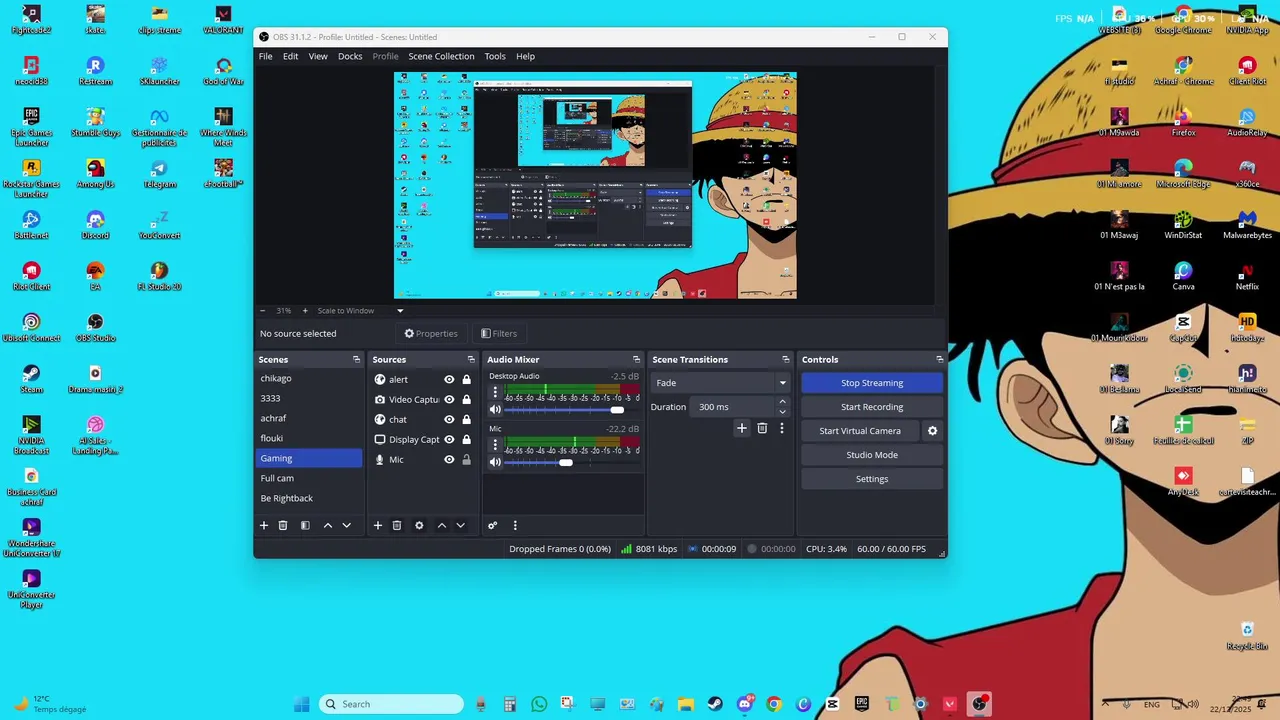Hide the Mic source

(449, 459)
